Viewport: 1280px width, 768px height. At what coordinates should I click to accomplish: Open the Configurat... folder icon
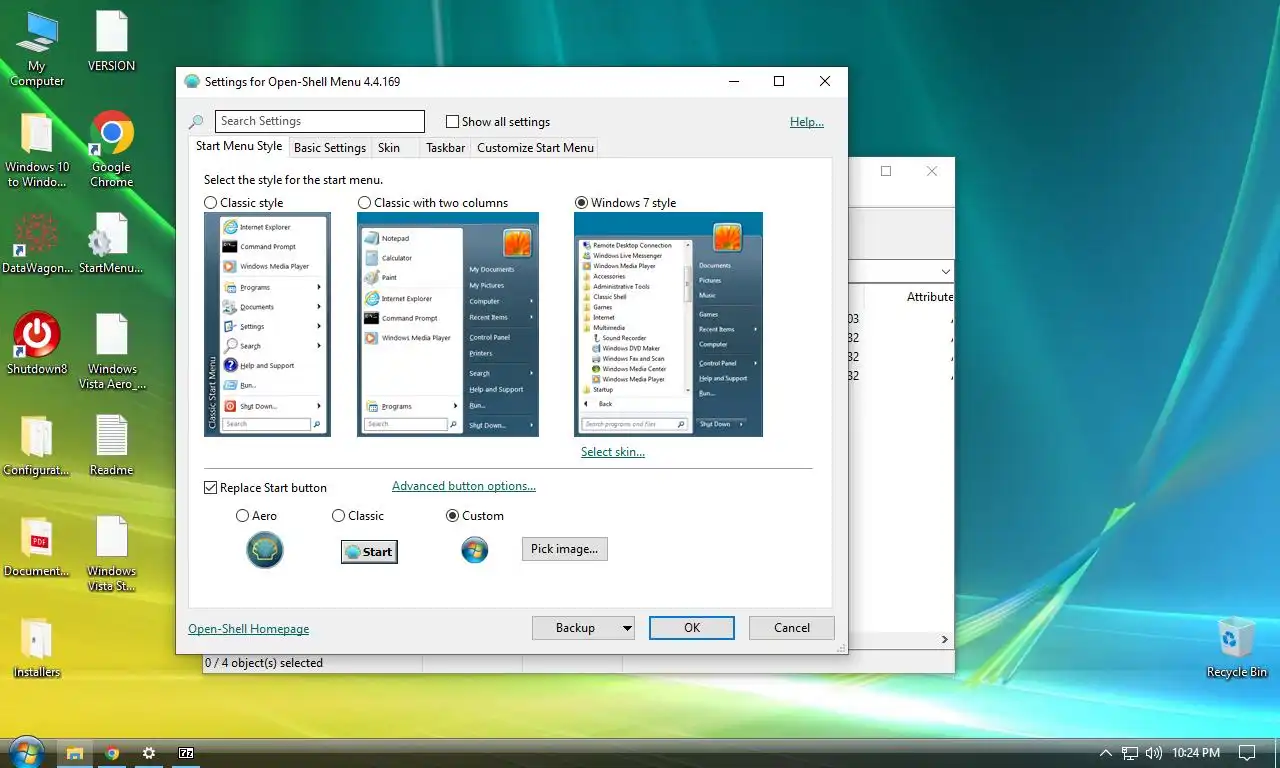37,445
